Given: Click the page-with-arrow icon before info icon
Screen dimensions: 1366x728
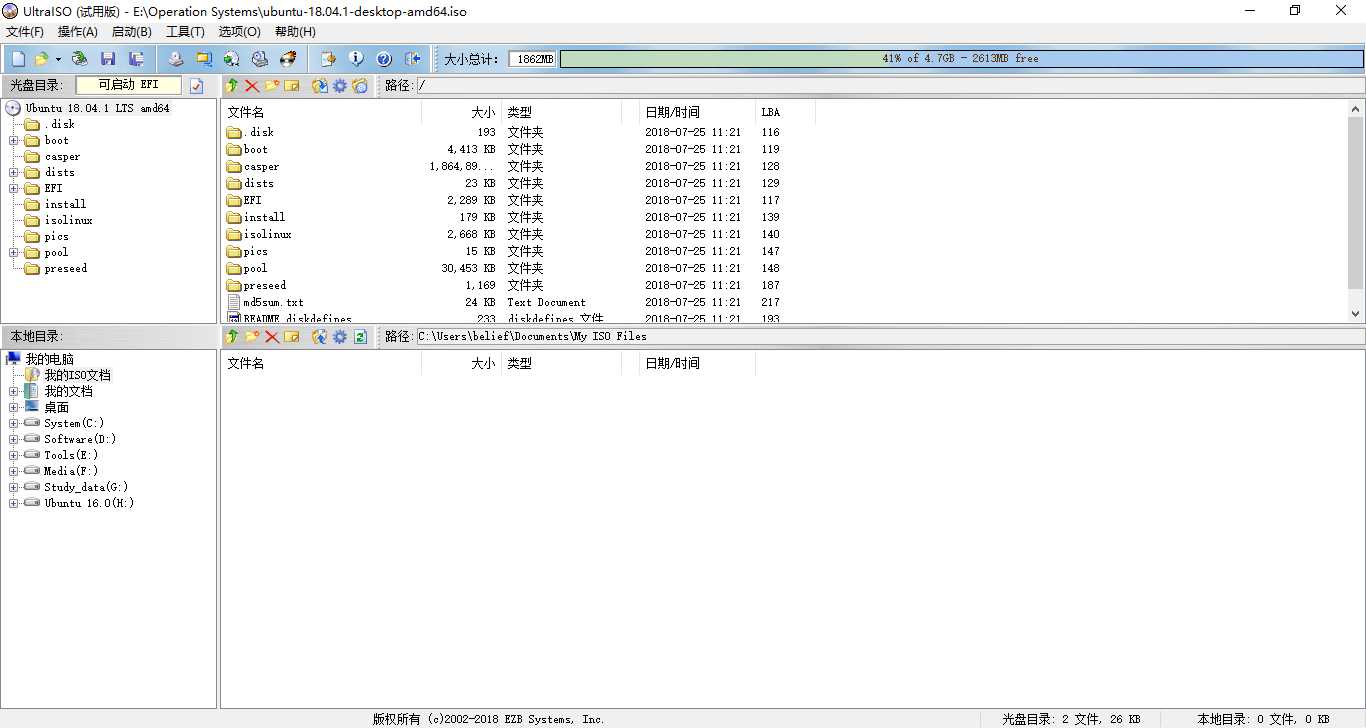Looking at the screenshot, I should (327, 59).
